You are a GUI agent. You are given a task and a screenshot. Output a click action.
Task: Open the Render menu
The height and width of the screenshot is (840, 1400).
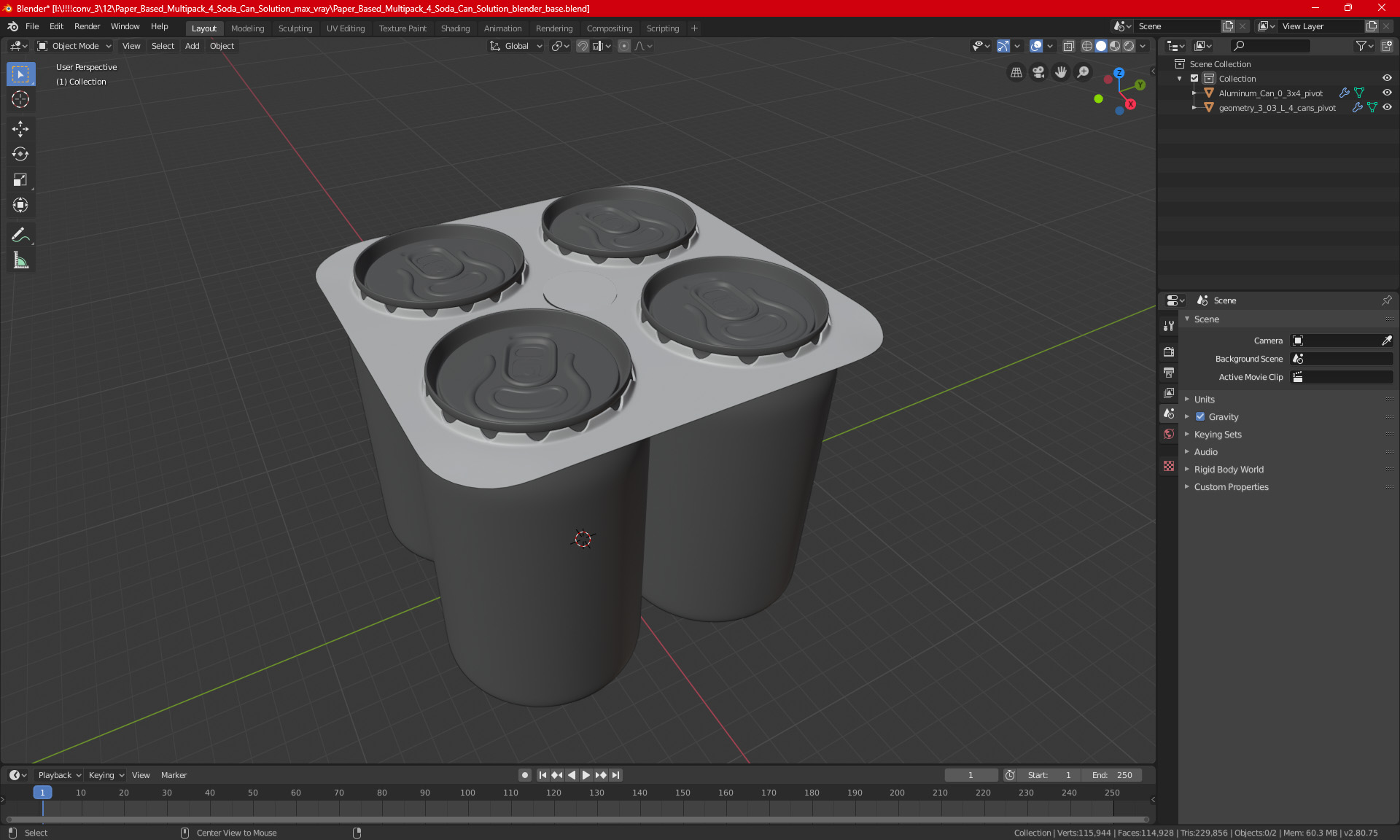point(87,26)
